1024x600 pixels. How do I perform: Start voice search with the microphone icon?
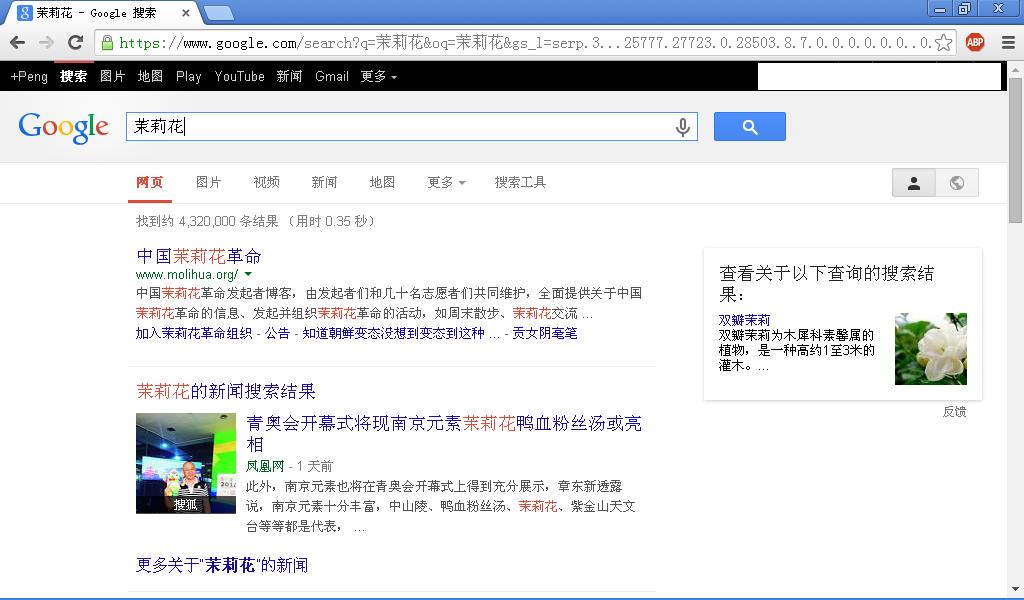click(682, 127)
